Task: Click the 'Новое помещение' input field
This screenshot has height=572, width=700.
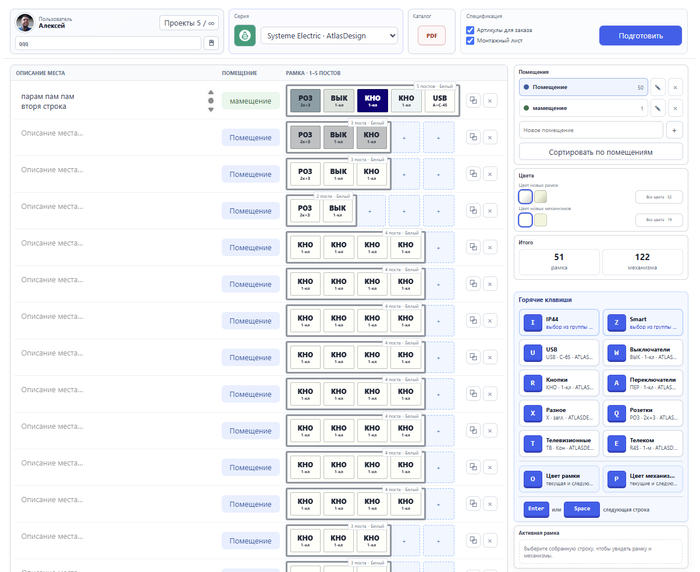Action: [591, 130]
